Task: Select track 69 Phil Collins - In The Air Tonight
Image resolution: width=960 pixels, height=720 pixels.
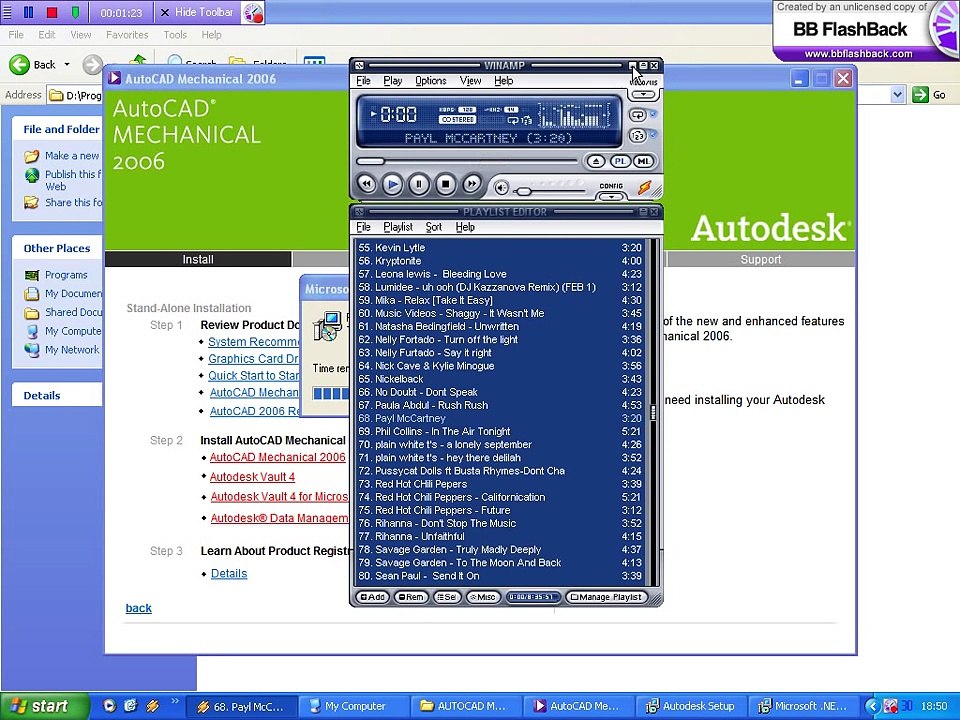Action: (x=500, y=432)
